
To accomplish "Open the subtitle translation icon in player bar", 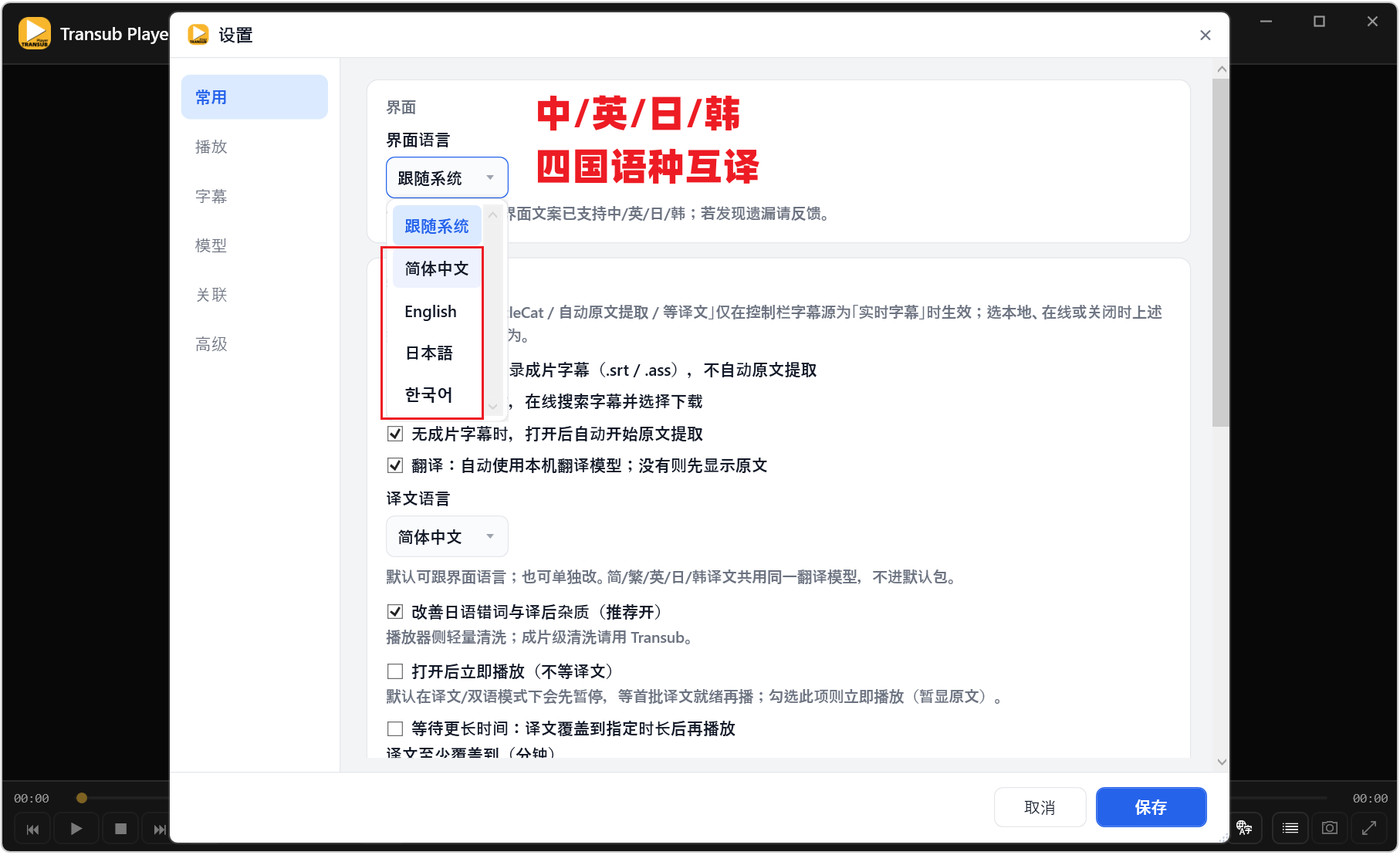I will click(1244, 828).
